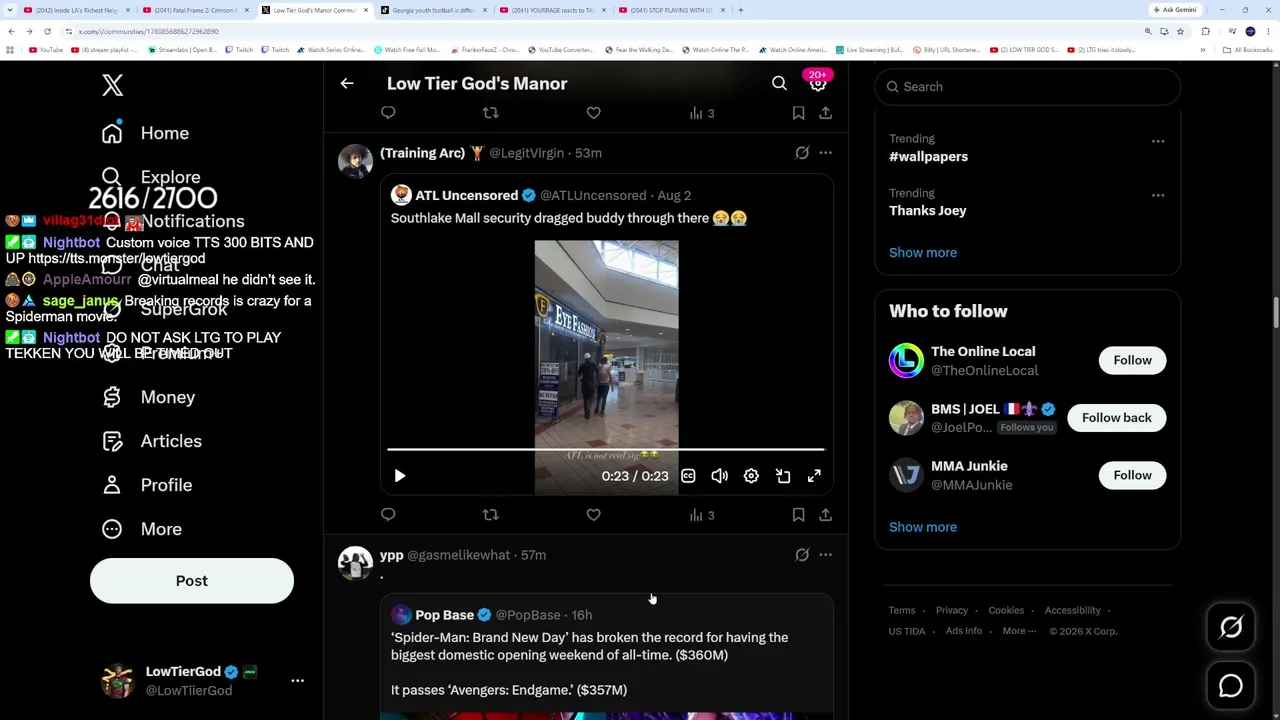Screen dimensions: 1280x720
Task: Open the floating Grok button
Action: click(x=1231, y=628)
